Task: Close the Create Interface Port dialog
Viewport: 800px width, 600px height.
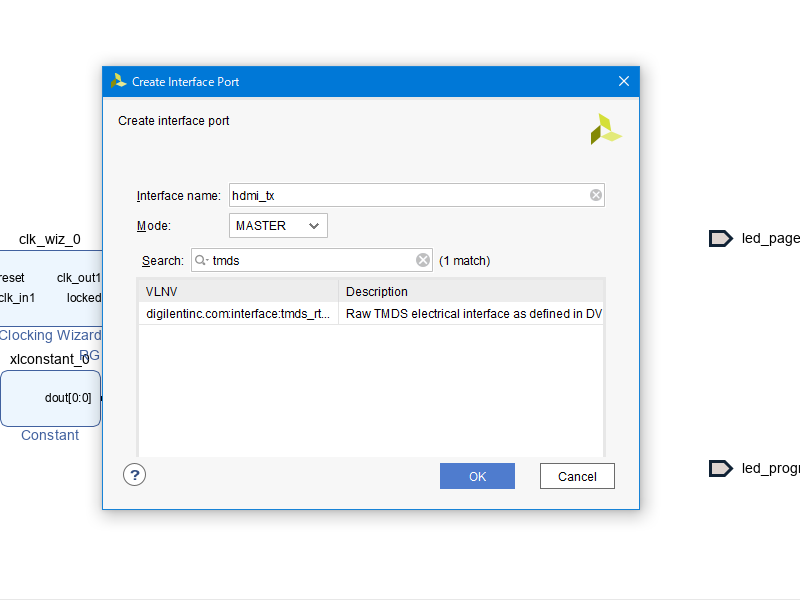Action: coord(624,82)
